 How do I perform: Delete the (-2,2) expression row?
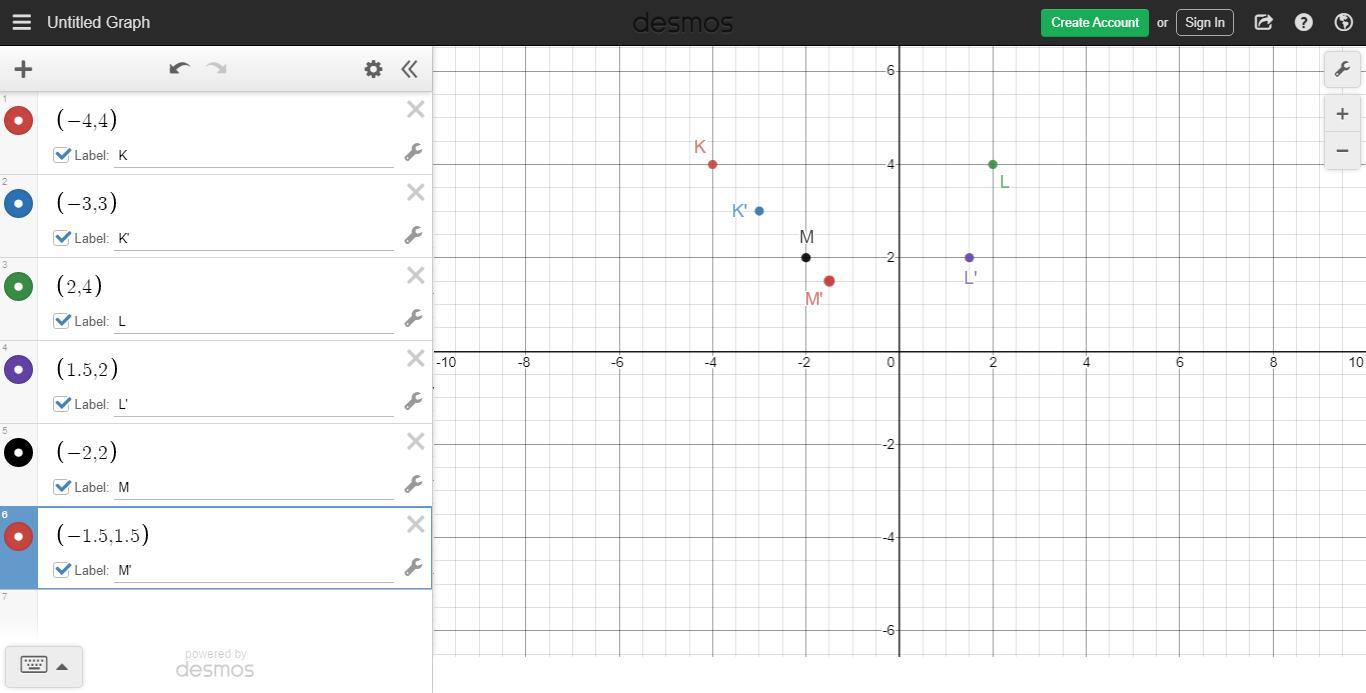[x=416, y=442]
